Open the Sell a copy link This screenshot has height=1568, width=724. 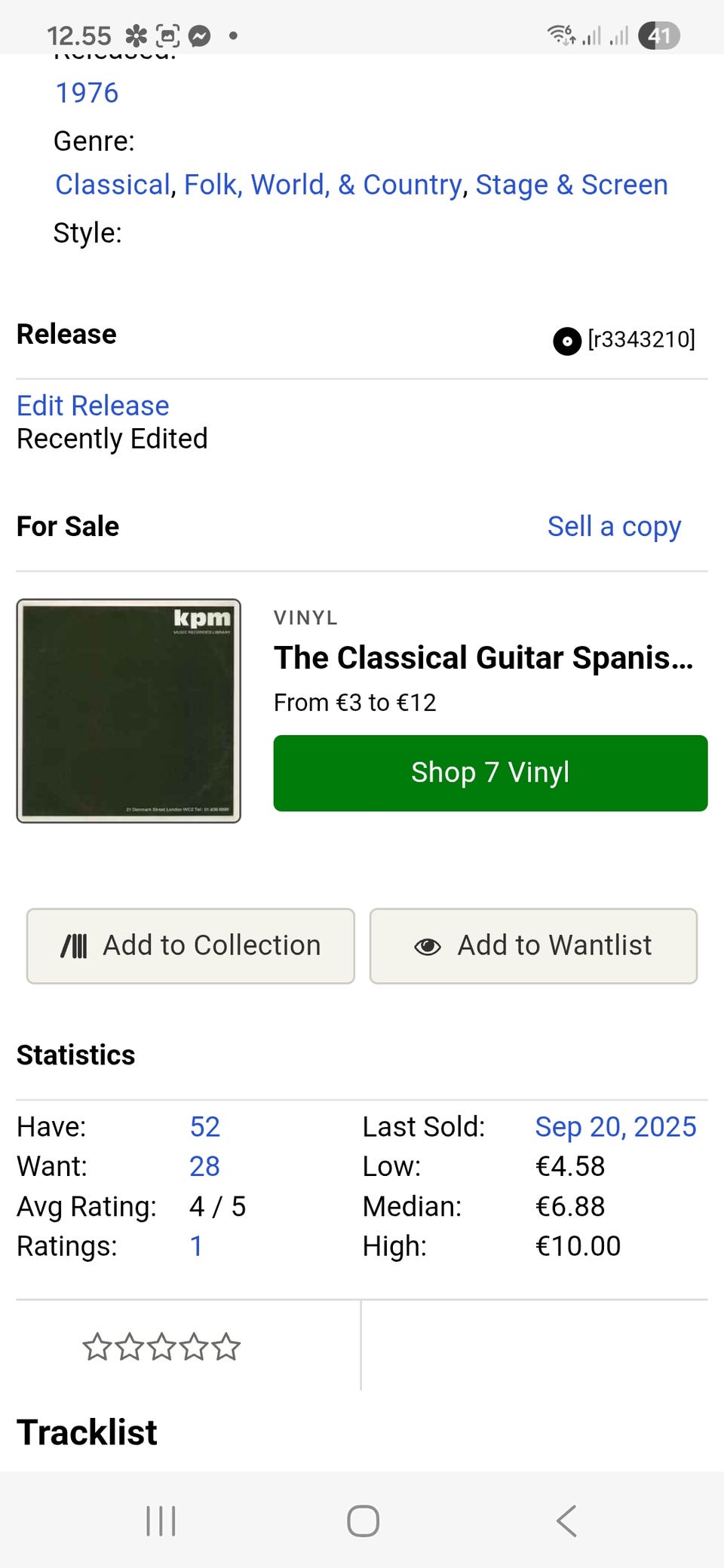click(614, 526)
